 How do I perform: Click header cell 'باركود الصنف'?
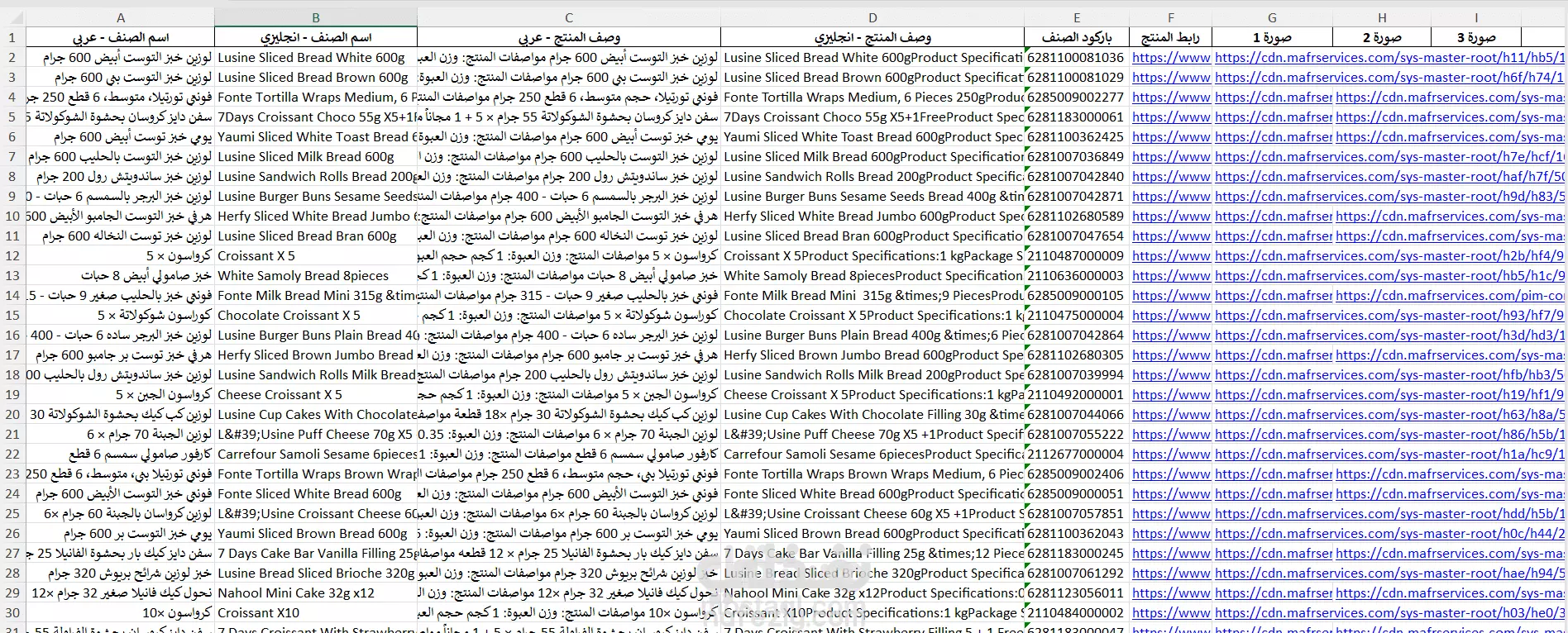point(1077,37)
